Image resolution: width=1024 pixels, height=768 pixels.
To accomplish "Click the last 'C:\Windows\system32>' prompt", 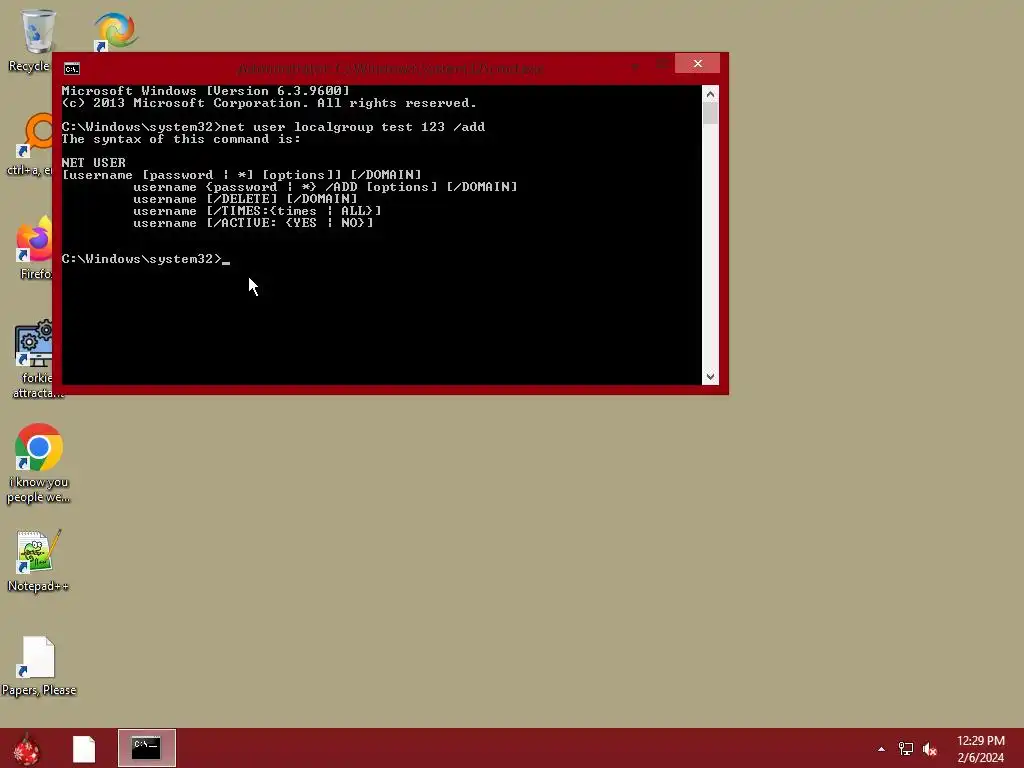I will [142, 259].
